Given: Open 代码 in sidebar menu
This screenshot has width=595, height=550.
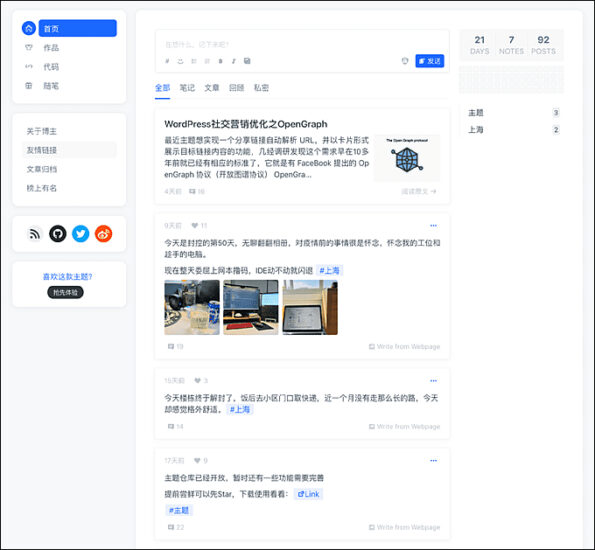Looking at the screenshot, I should [51, 67].
